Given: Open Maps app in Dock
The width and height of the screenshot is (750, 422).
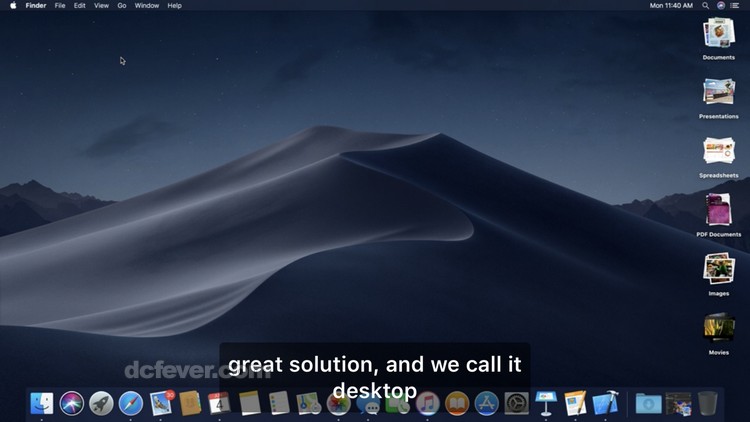Looking at the screenshot, I should tap(309, 403).
